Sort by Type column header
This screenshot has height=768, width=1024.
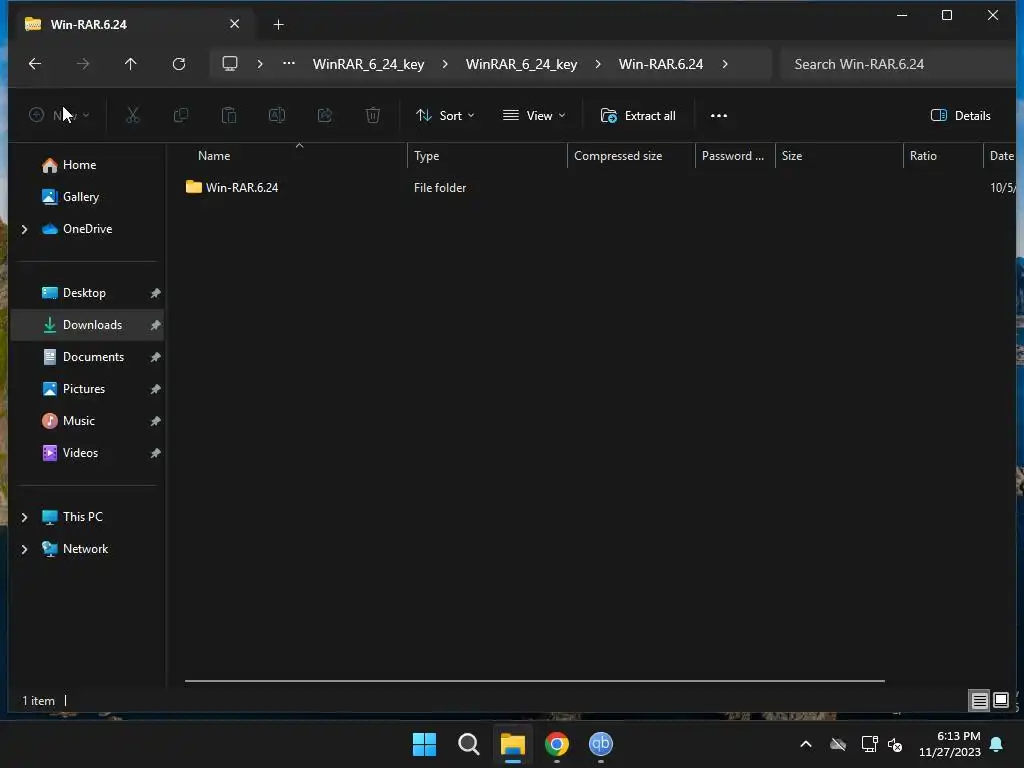pos(487,156)
